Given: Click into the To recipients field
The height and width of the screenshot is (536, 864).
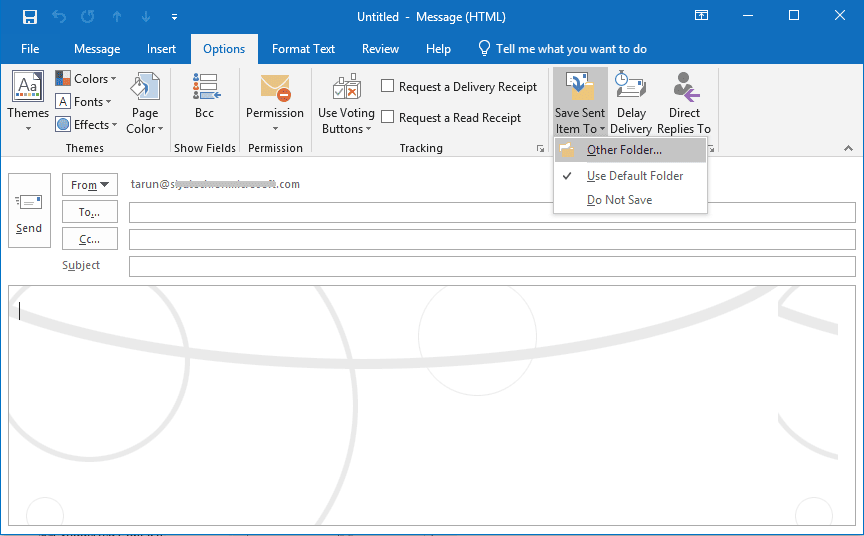Looking at the screenshot, I should click(492, 213).
